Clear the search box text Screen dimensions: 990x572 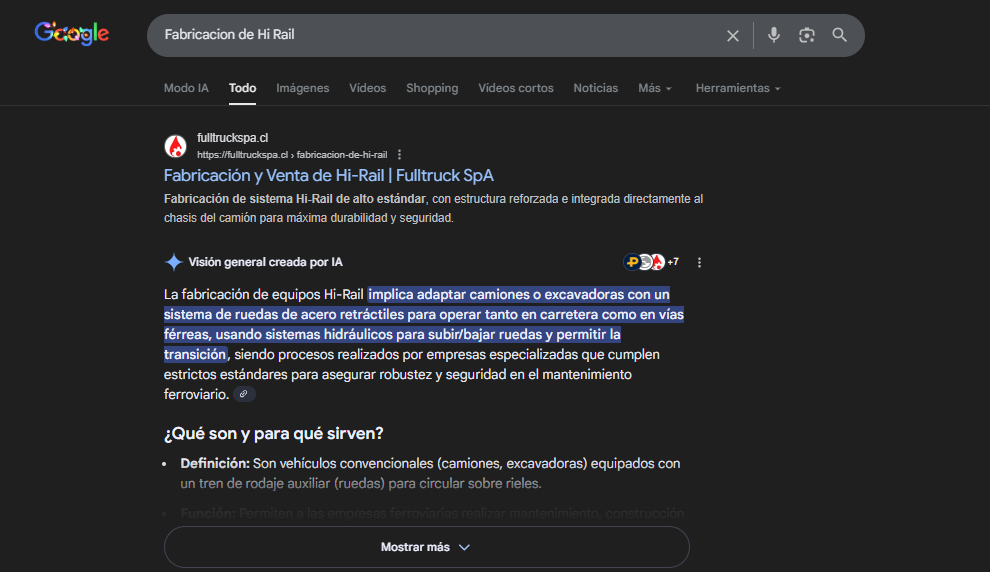coord(733,35)
